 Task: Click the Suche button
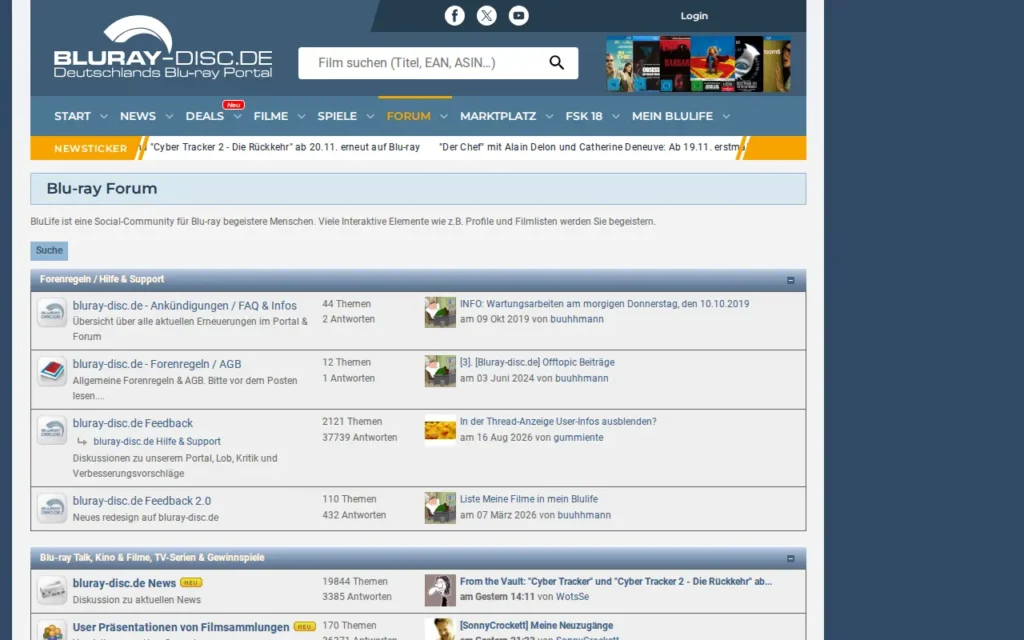click(x=49, y=251)
